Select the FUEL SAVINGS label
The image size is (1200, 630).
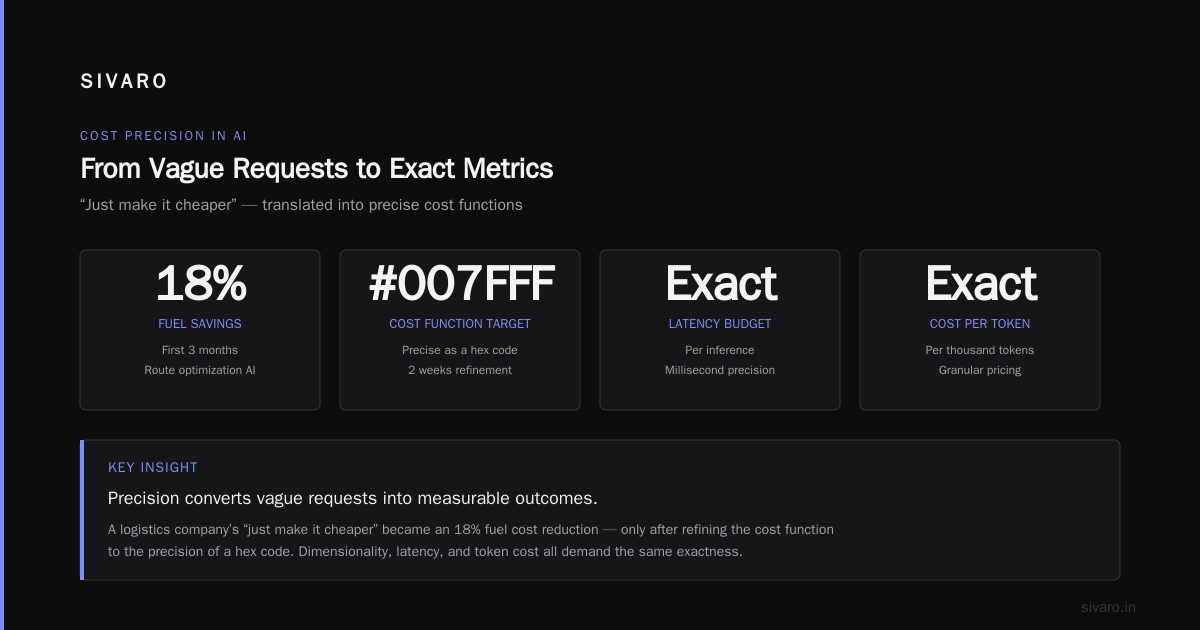200,324
